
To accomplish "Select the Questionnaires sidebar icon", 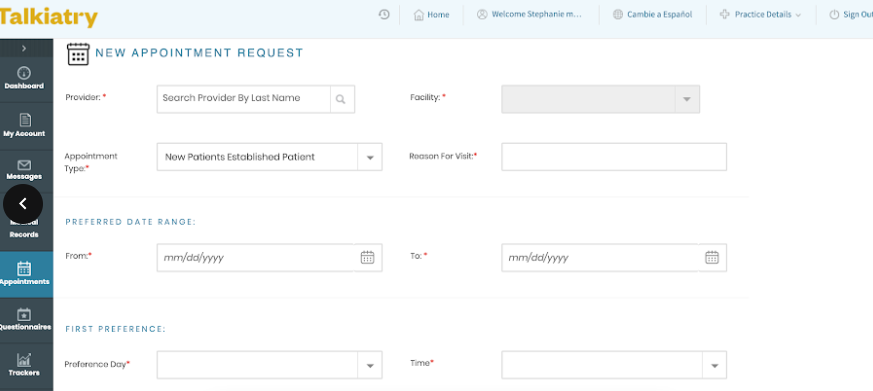I will 24,314.
